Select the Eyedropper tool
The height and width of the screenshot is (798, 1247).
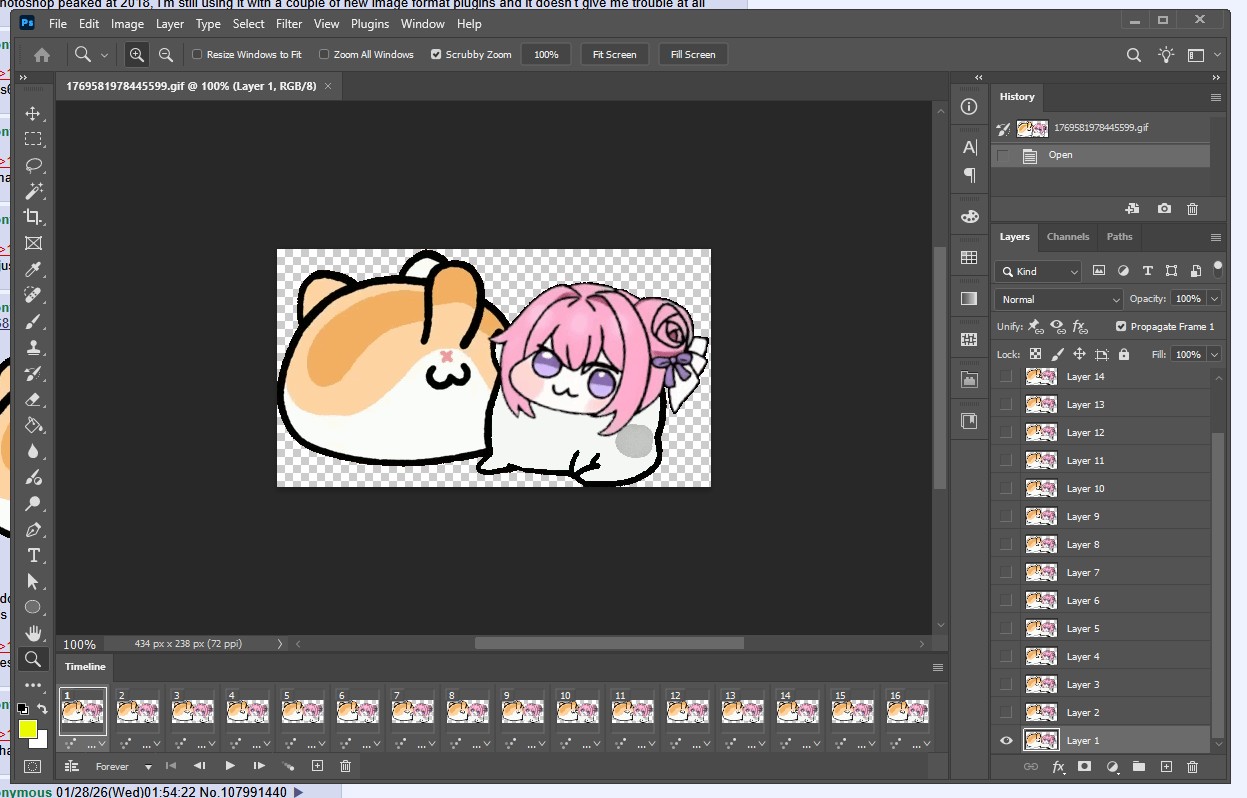pyautogui.click(x=33, y=269)
